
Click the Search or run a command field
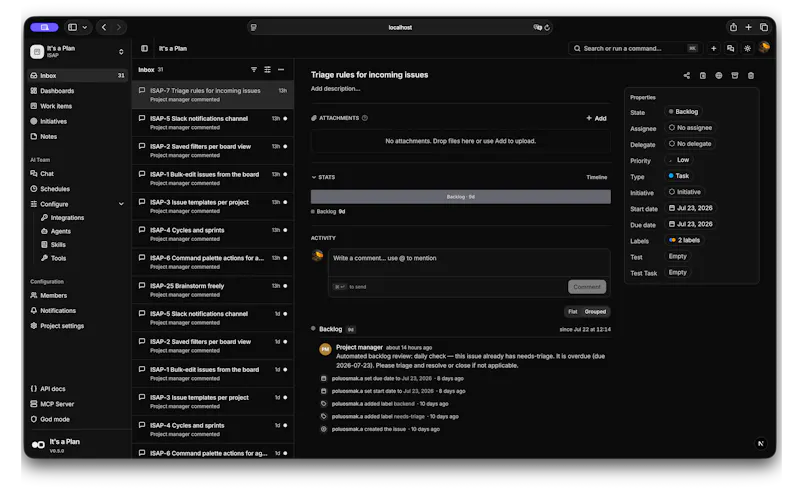click(635, 48)
